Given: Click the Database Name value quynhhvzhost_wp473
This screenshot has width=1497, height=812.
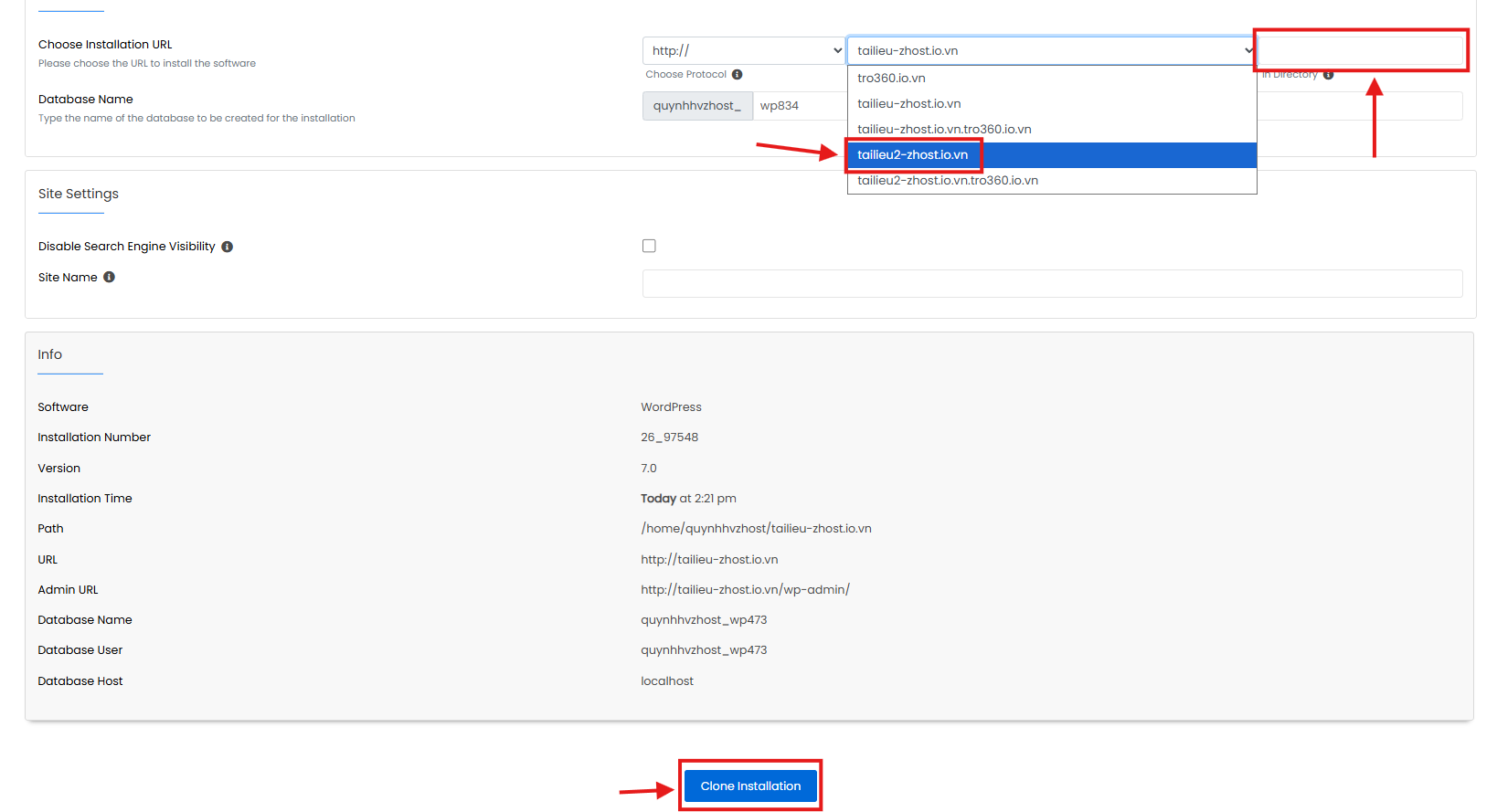Looking at the screenshot, I should pyautogui.click(x=704, y=619).
